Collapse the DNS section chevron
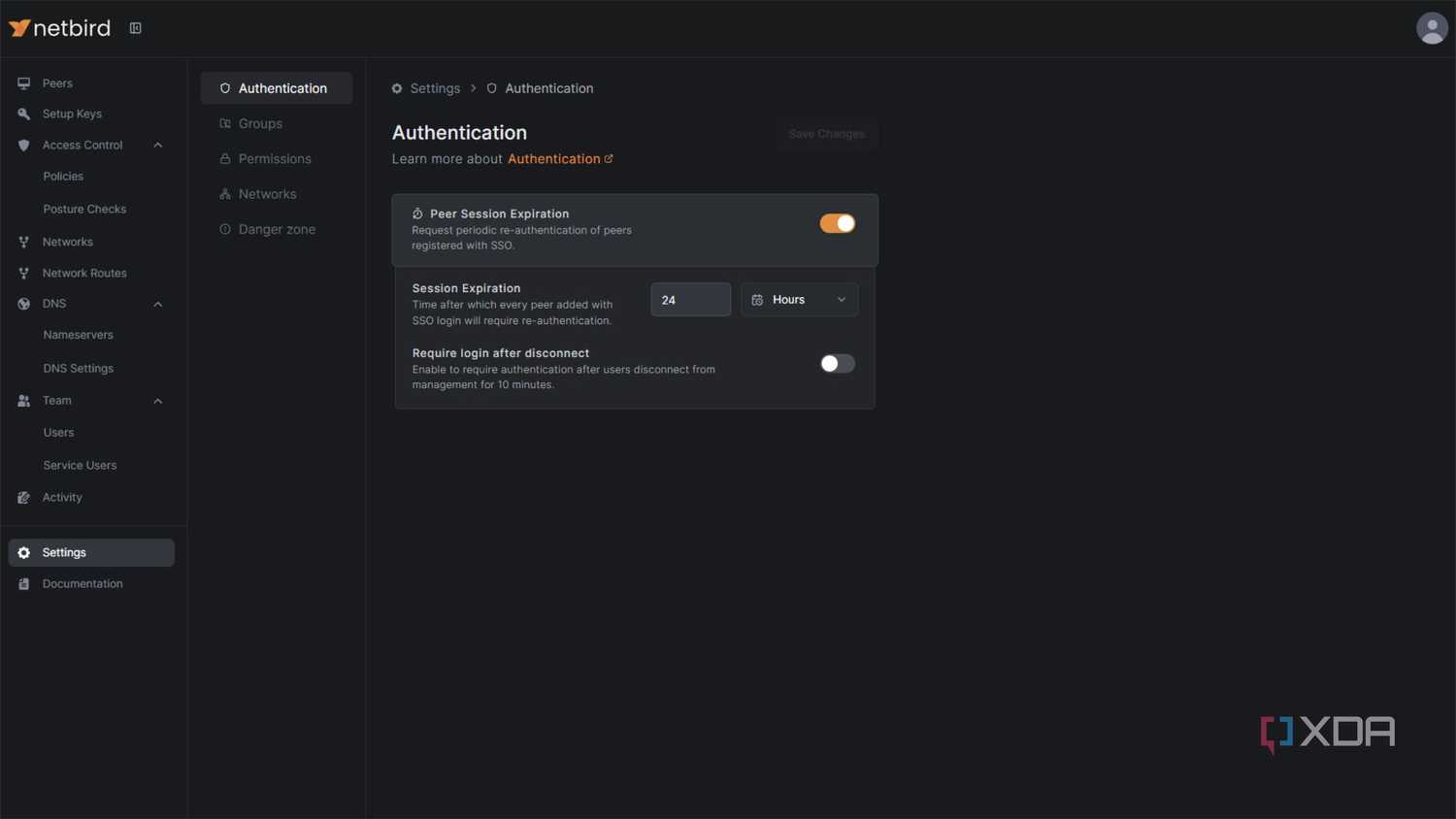Screen dimensions: 1456x819 pos(158,304)
